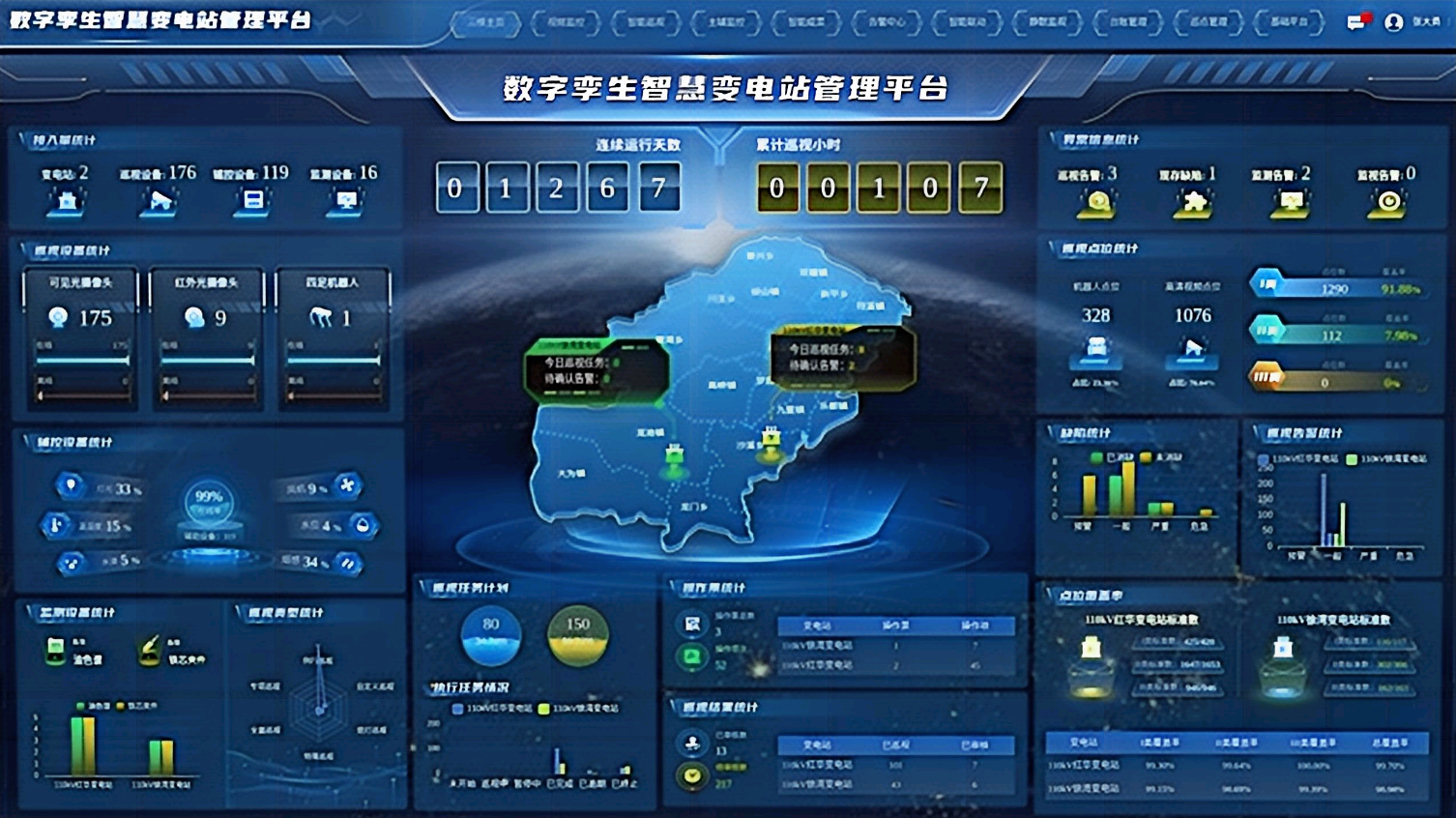Click the tallest blue bar in 巡视告警统计

pyautogui.click(x=1323, y=511)
